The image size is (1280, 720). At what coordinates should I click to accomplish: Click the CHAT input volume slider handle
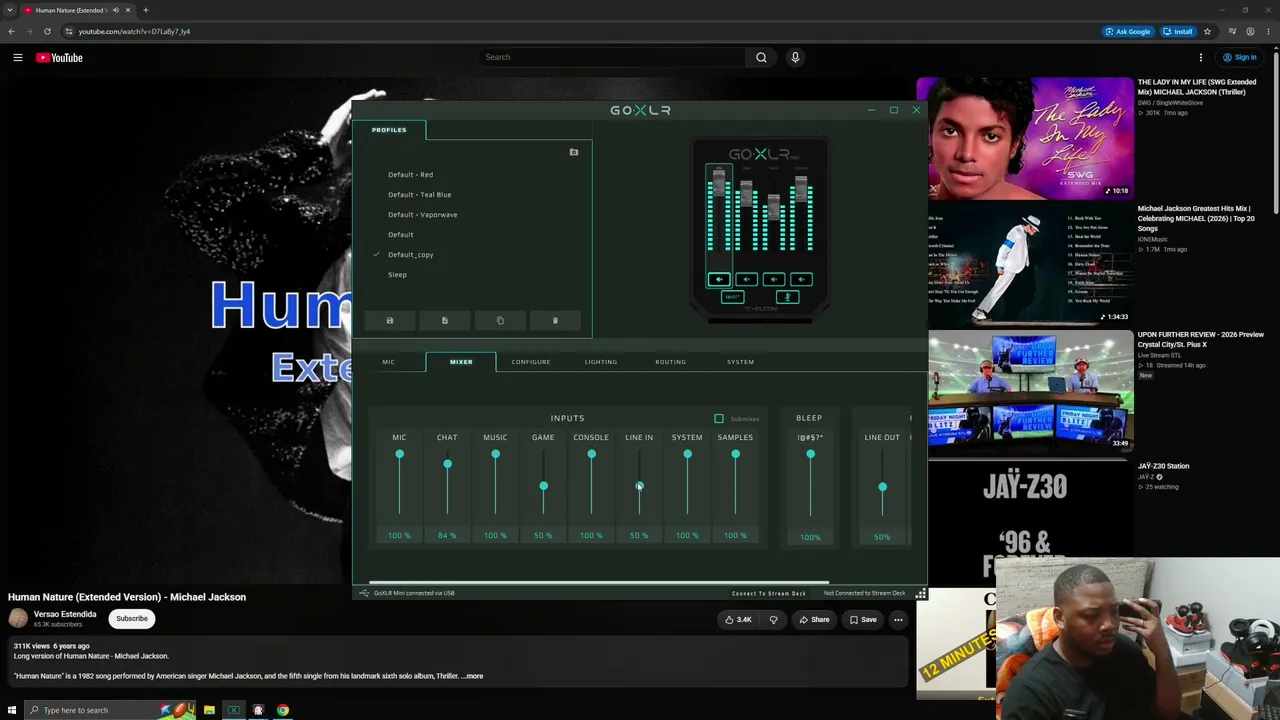click(x=447, y=464)
